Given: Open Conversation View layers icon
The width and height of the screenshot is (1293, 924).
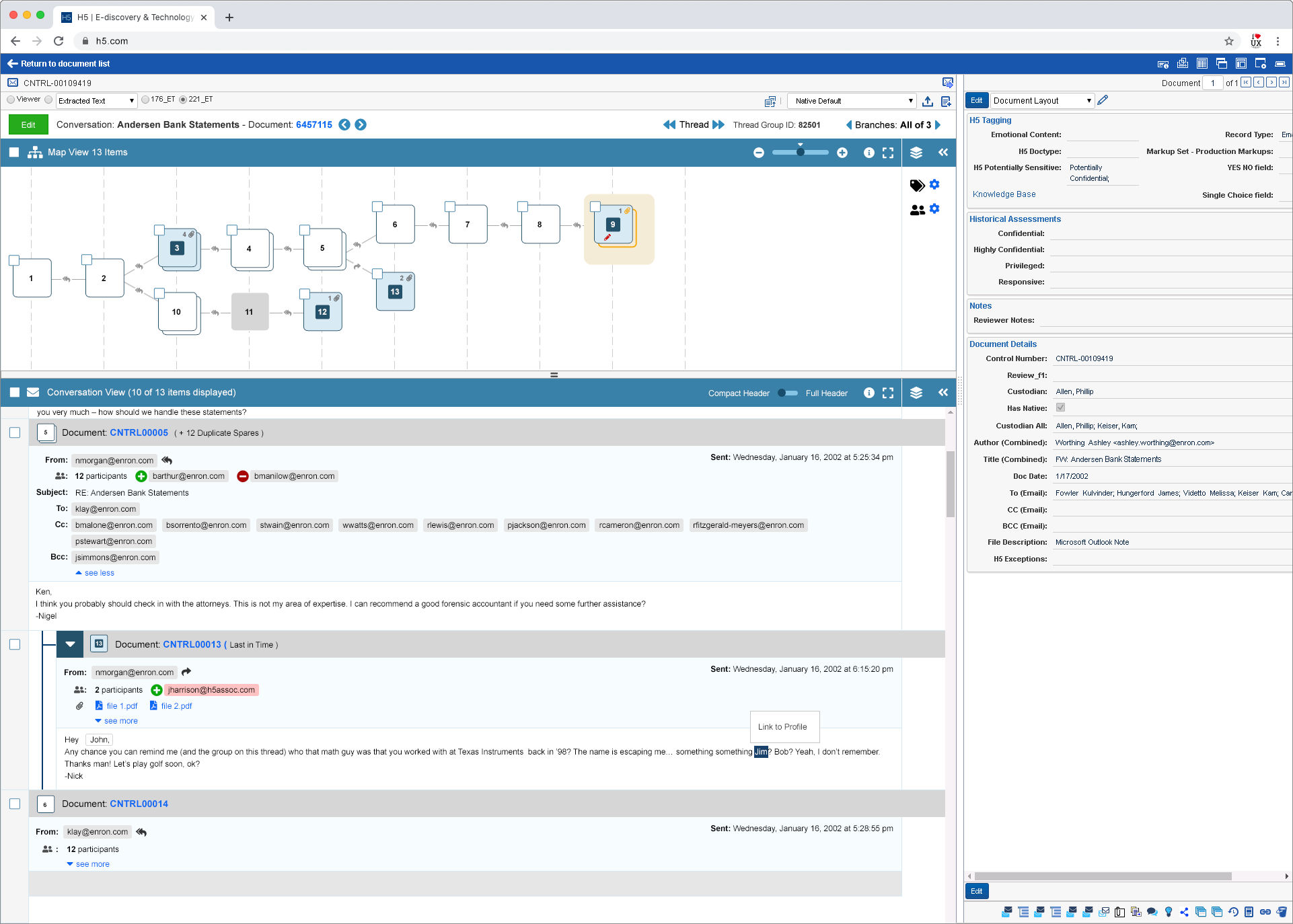Looking at the screenshot, I should click(x=916, y=393).
